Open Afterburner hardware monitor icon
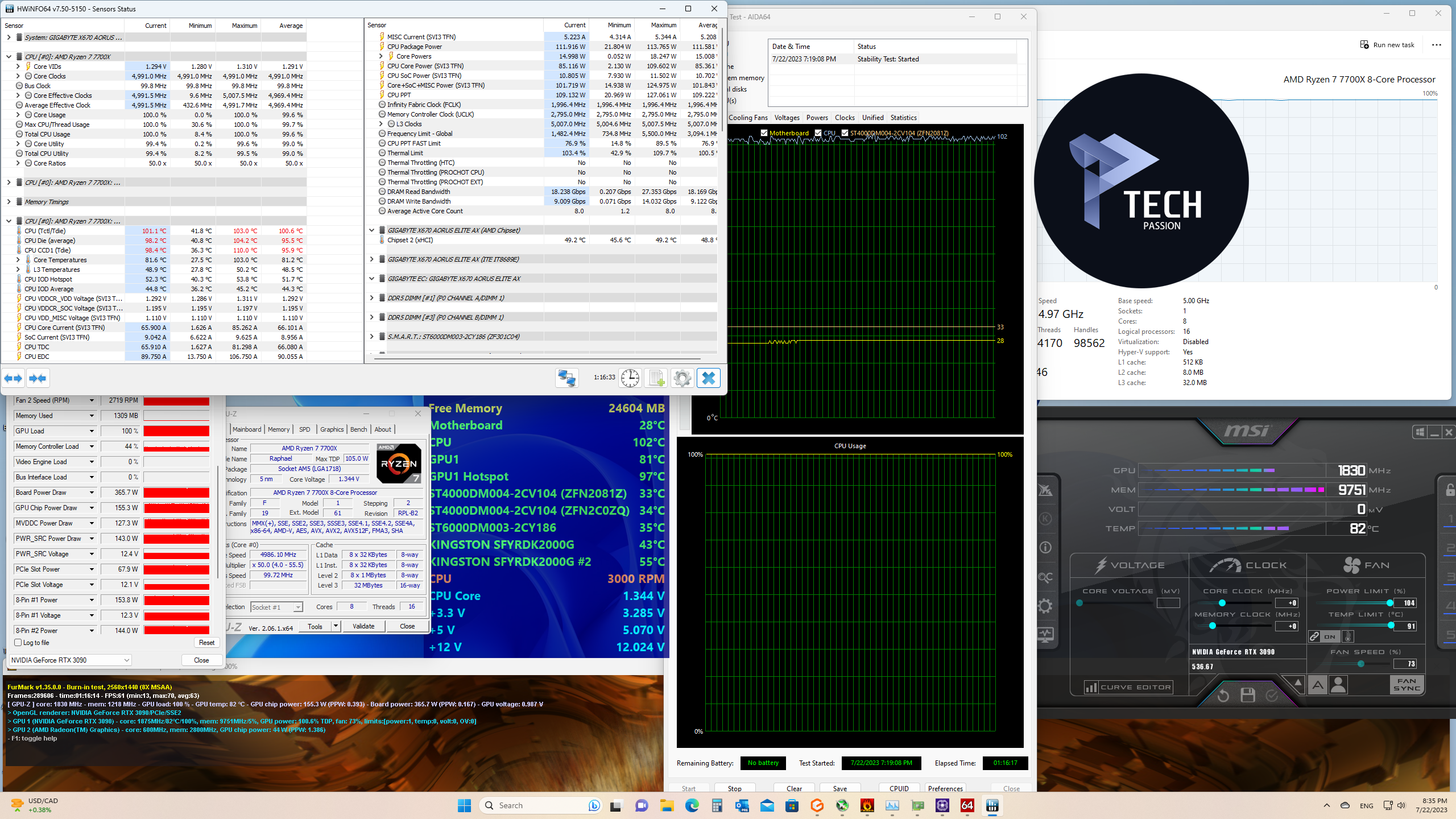The height and width of the screenshot is (819, 1456). point(1045,634)
